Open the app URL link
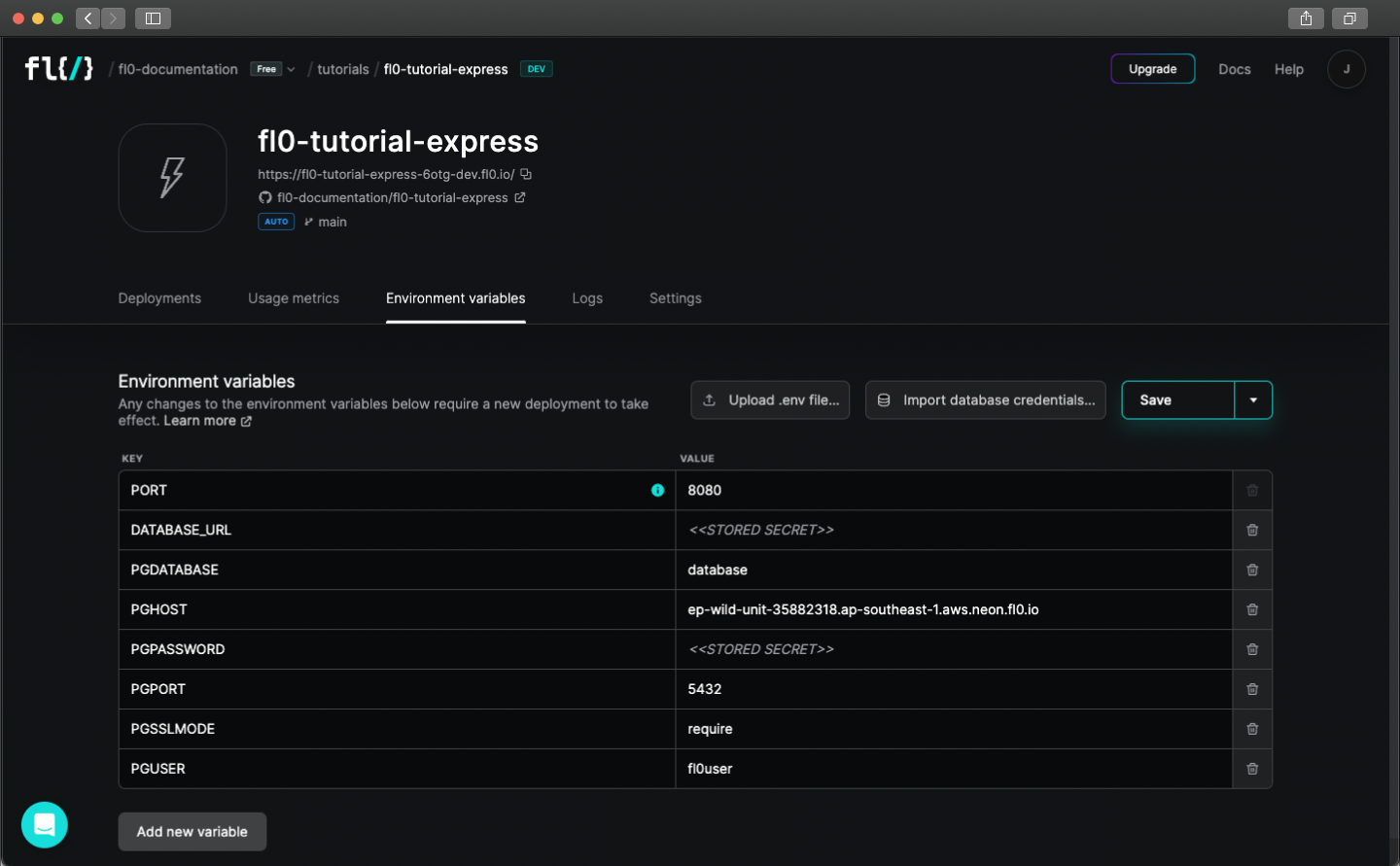 click(x=386, y=174)
